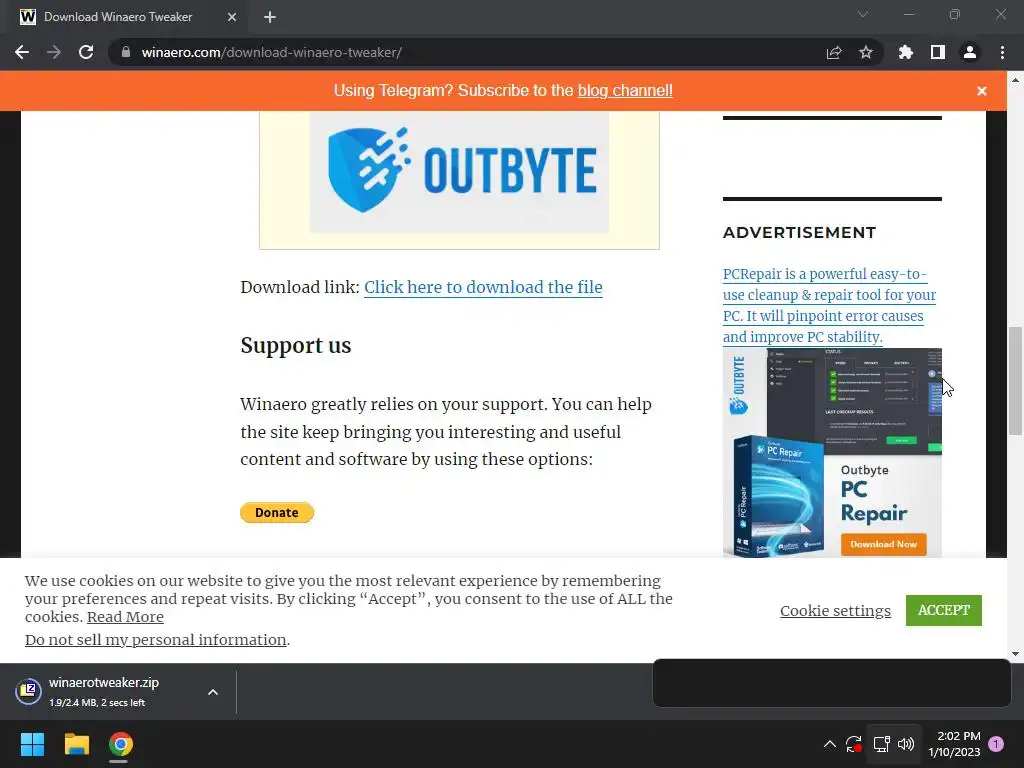Open the PCRepair advertisement text link
1024x768 pixels.
pyautogui.click(x=829, y=306)
